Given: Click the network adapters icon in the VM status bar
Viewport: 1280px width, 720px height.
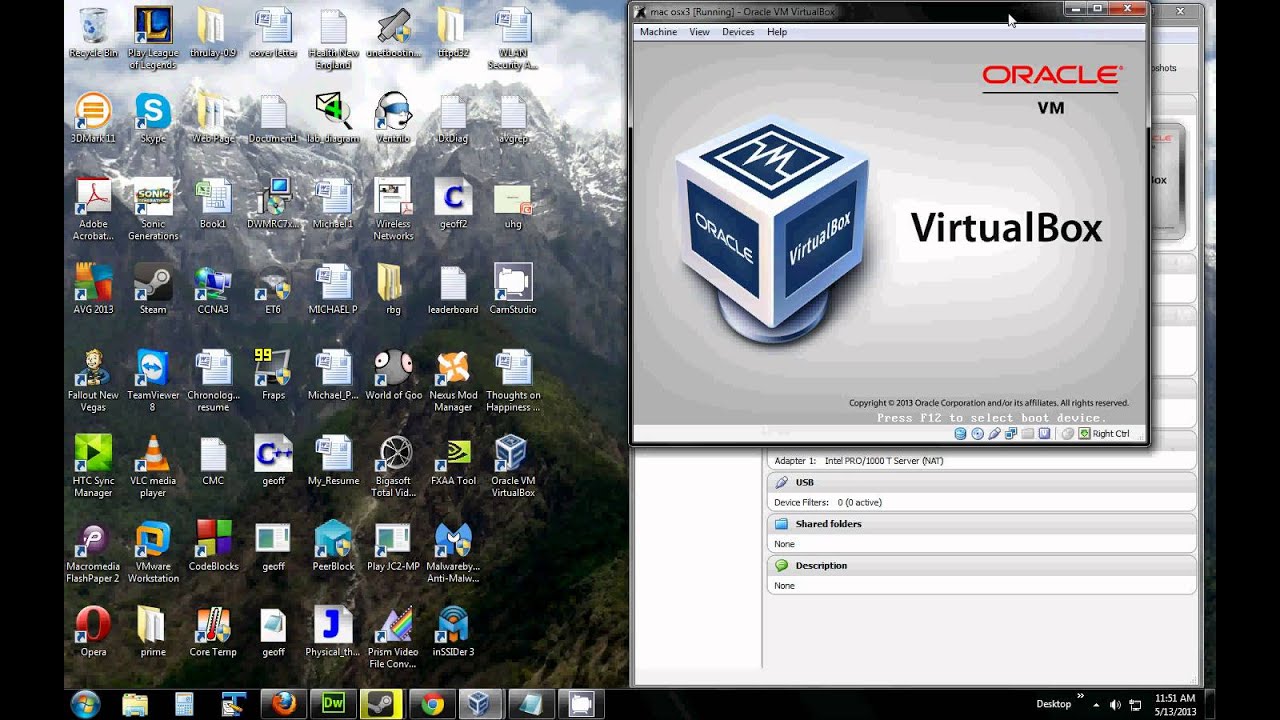Looking at the screenshot, I should (1011, 434).
